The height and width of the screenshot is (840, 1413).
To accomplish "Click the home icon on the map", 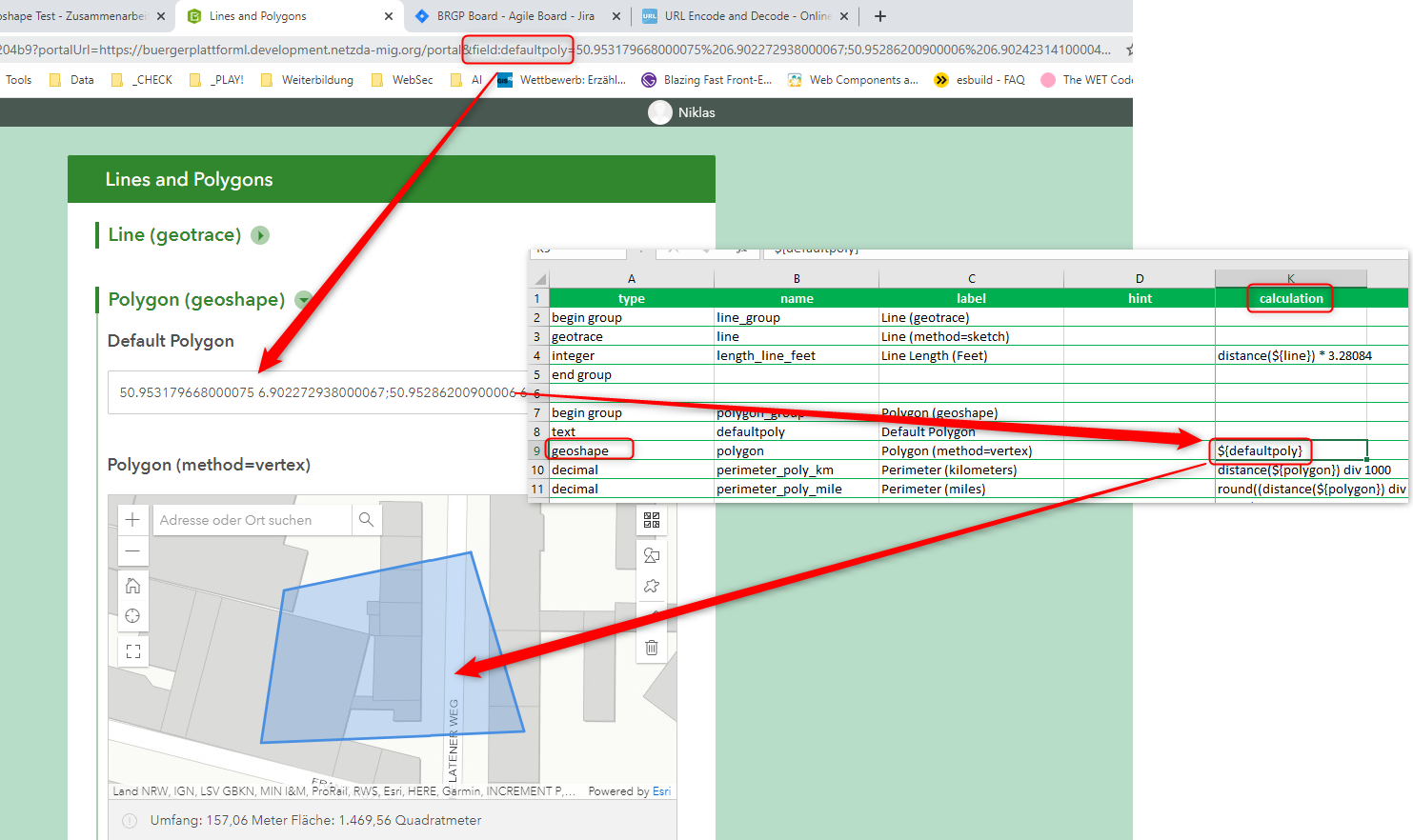I will (x=132, y=585).
